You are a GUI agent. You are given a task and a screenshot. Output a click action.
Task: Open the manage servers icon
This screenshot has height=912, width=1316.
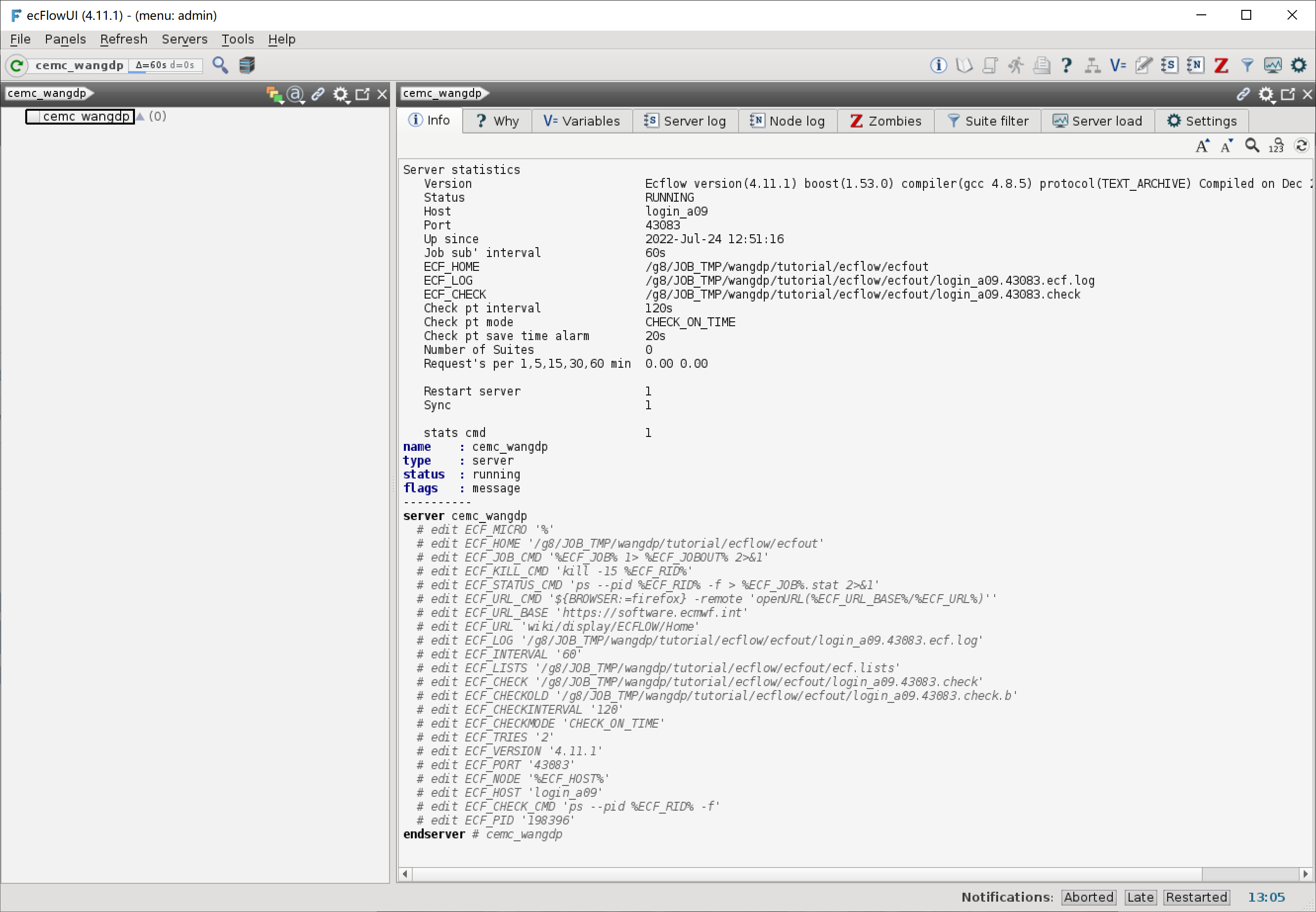[246, 65]
